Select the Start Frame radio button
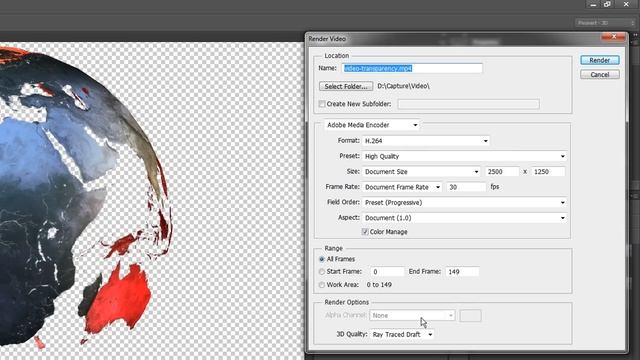This screenshot has height=360, width=640. [322, 271]
